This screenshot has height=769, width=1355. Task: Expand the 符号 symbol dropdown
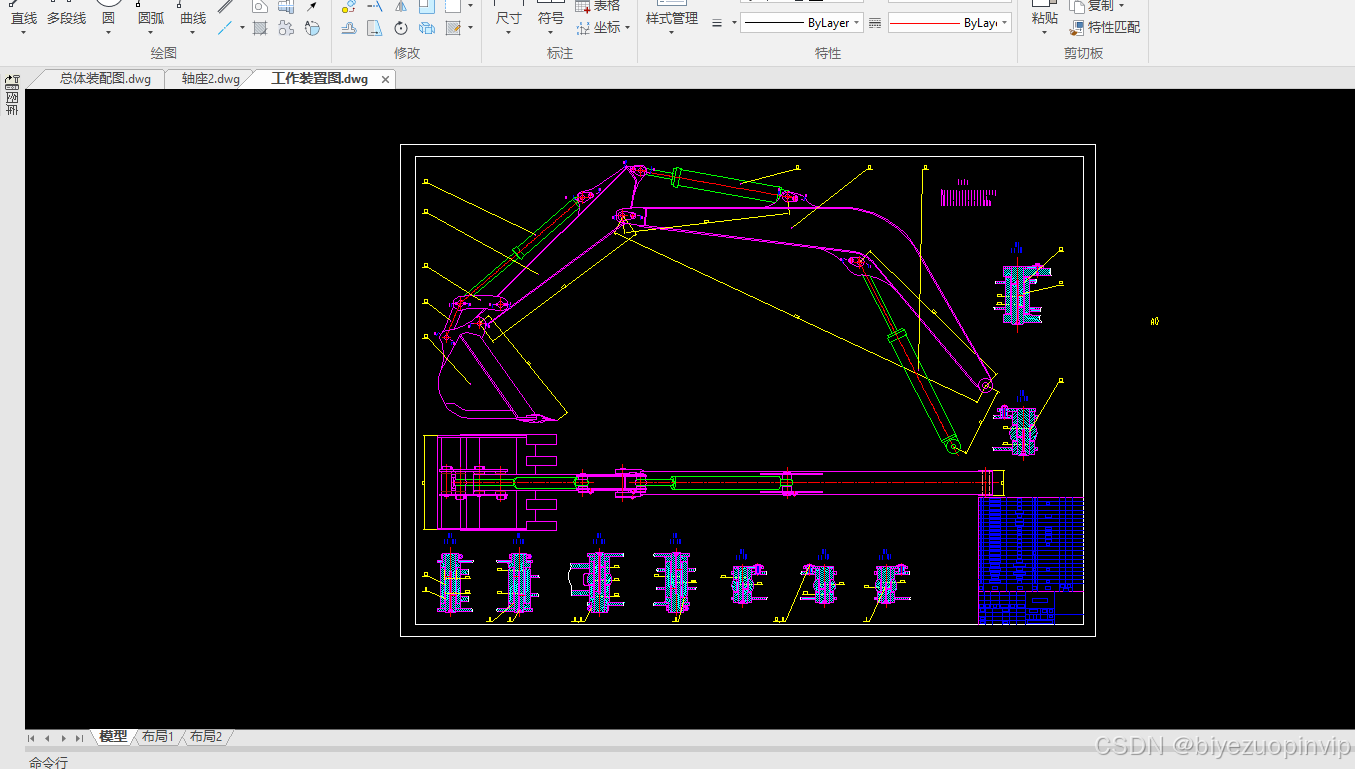[x=550, y=32]
